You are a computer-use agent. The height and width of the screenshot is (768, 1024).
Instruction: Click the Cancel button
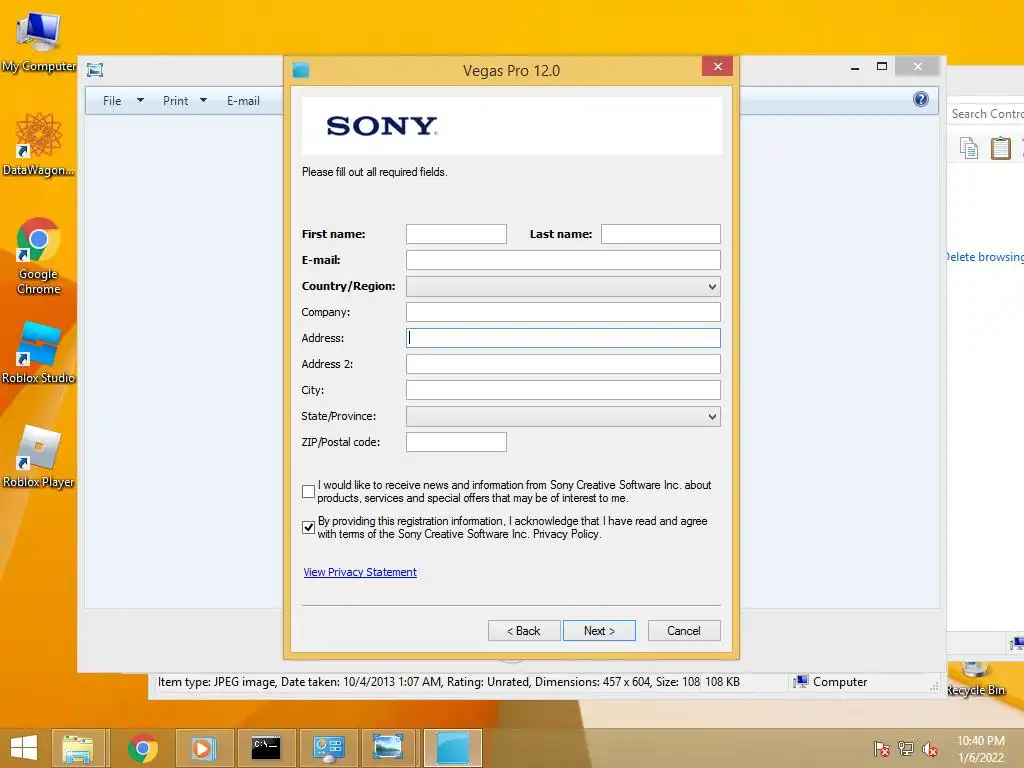(684, 630)
